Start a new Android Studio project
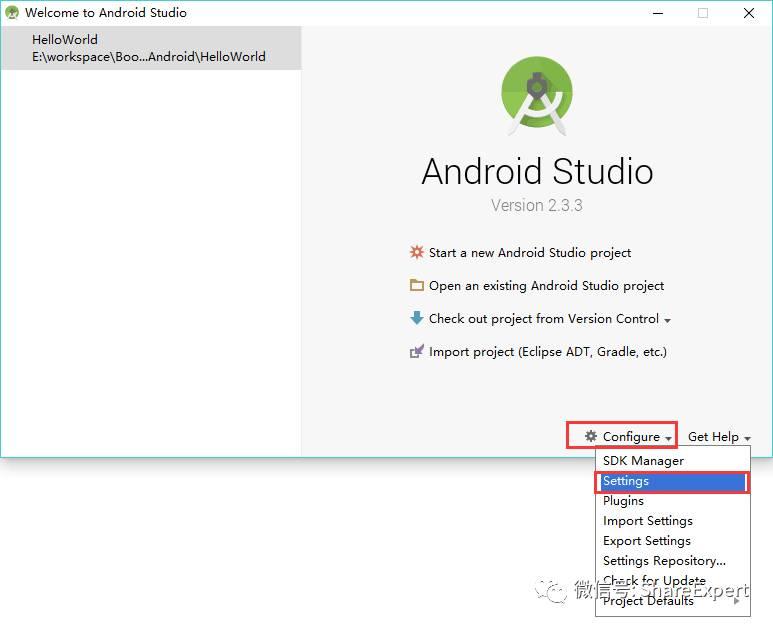Screen dimensions: 773x625 (529, 253)
